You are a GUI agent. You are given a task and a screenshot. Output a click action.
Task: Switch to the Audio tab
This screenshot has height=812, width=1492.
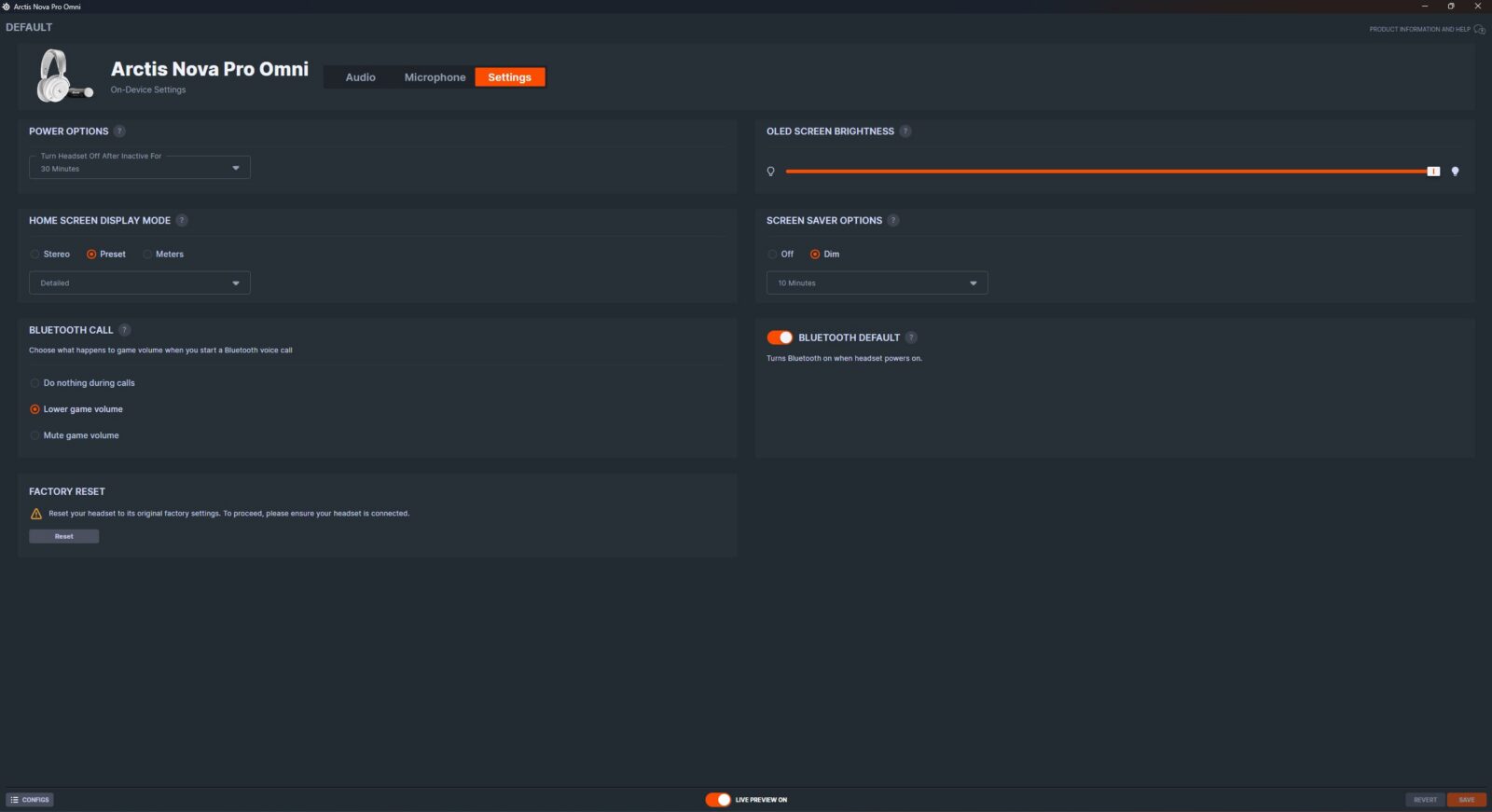[361, 77]
